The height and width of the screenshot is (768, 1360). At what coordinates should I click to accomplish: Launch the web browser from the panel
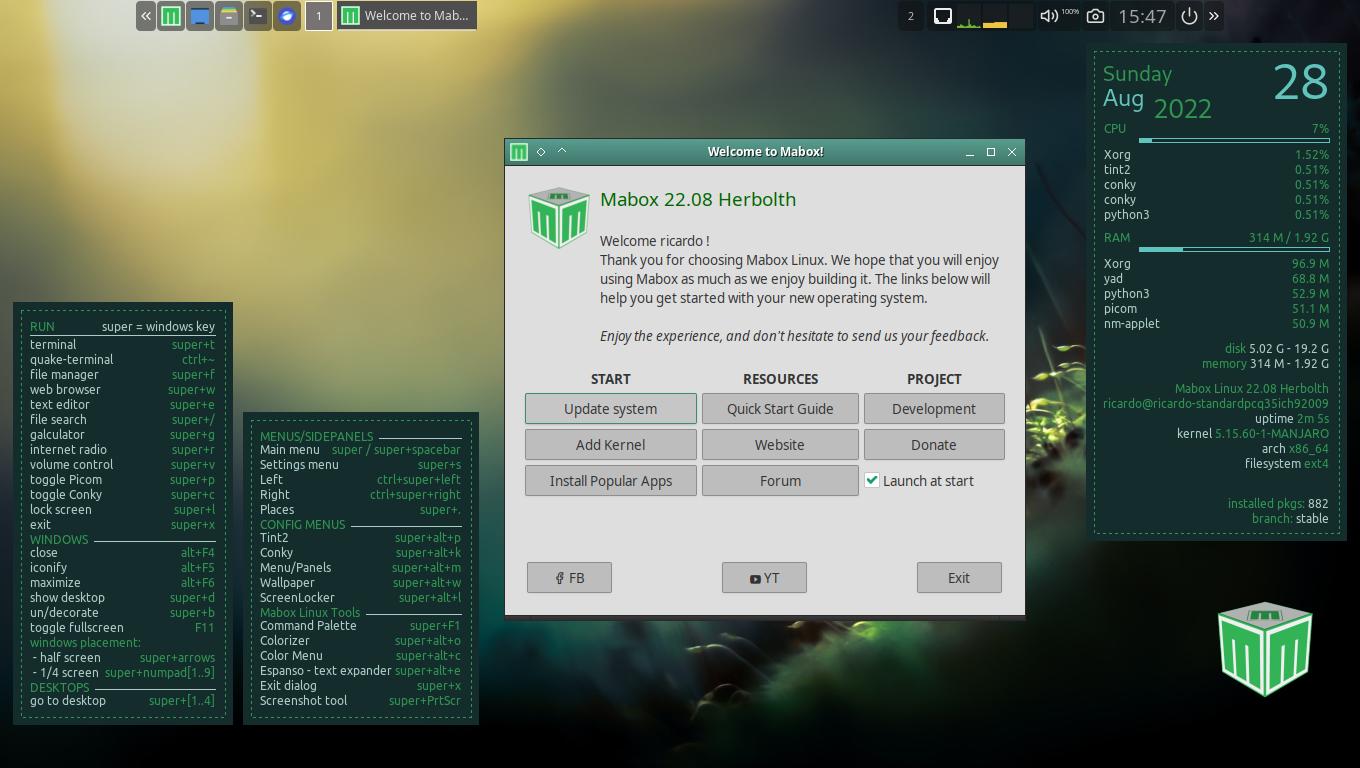[287, 16]
